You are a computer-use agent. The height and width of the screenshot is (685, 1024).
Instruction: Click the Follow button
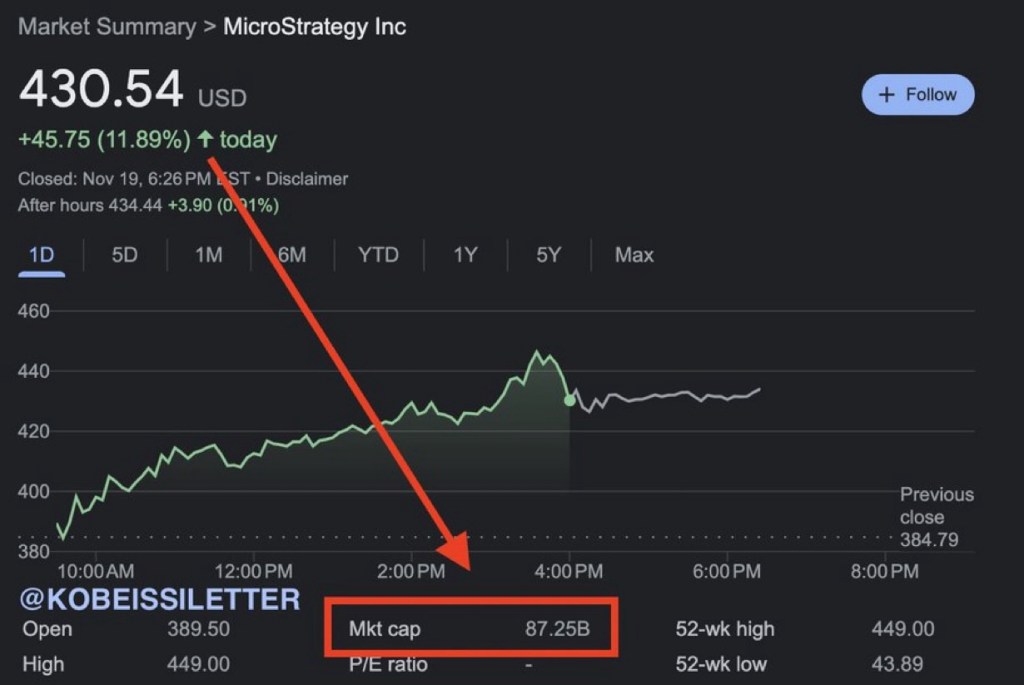click(917, 95)
